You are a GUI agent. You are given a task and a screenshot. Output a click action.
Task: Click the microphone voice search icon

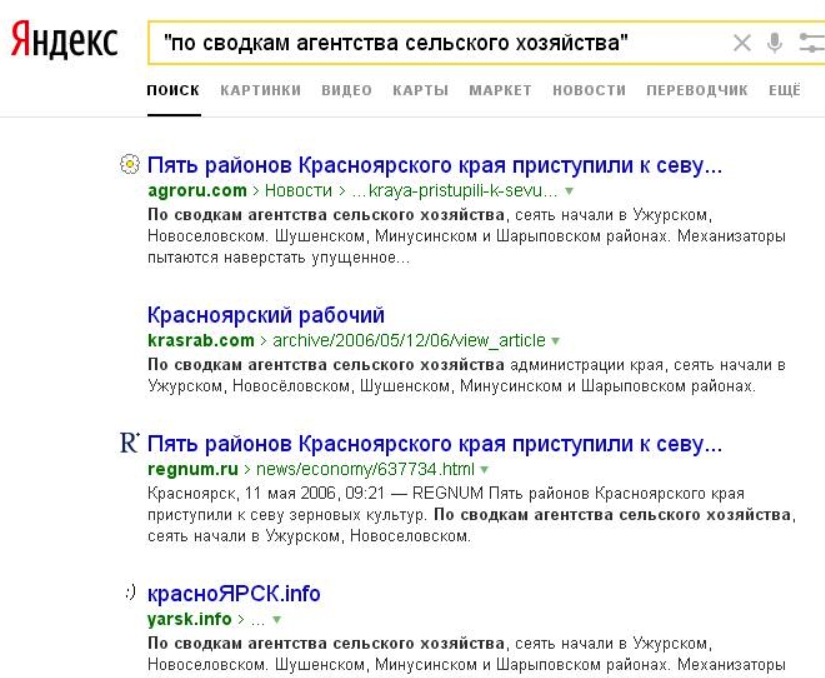[773, 44]
